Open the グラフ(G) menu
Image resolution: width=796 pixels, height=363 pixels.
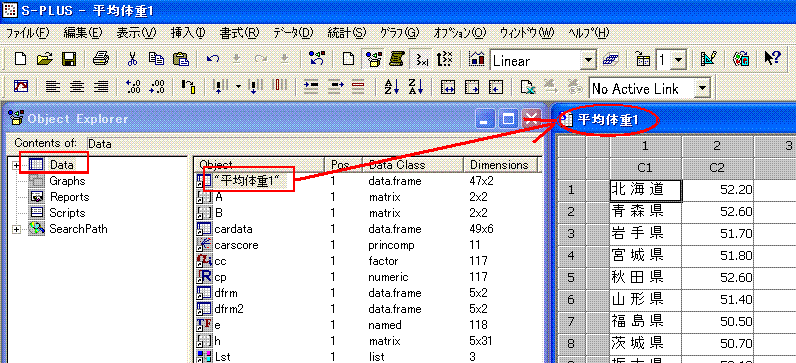click(400, 33)
